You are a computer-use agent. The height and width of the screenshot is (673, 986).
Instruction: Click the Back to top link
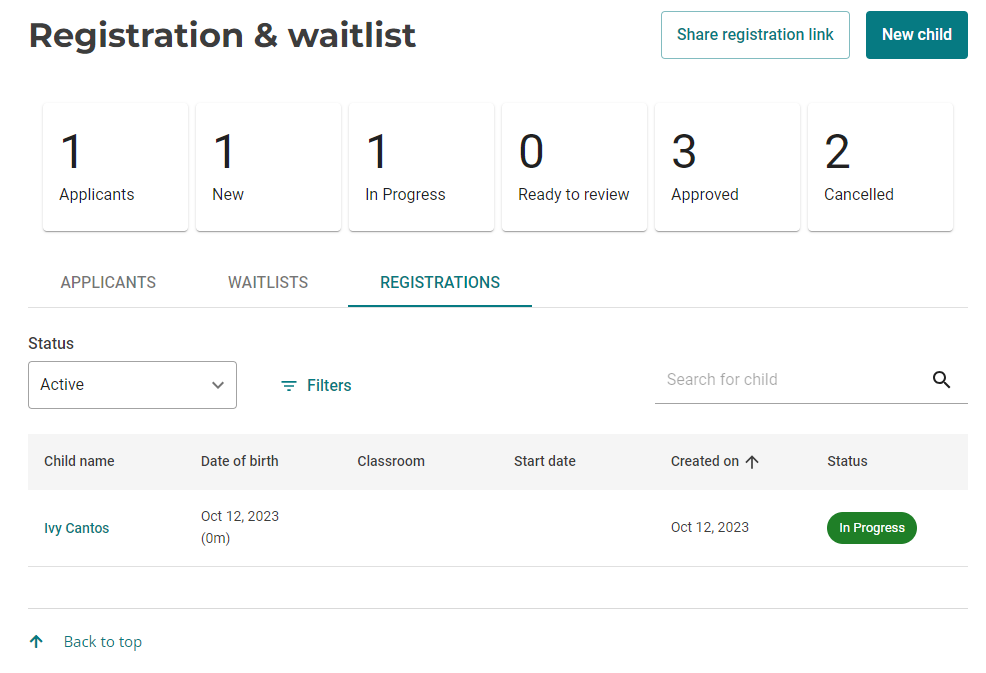pos(102,641)
